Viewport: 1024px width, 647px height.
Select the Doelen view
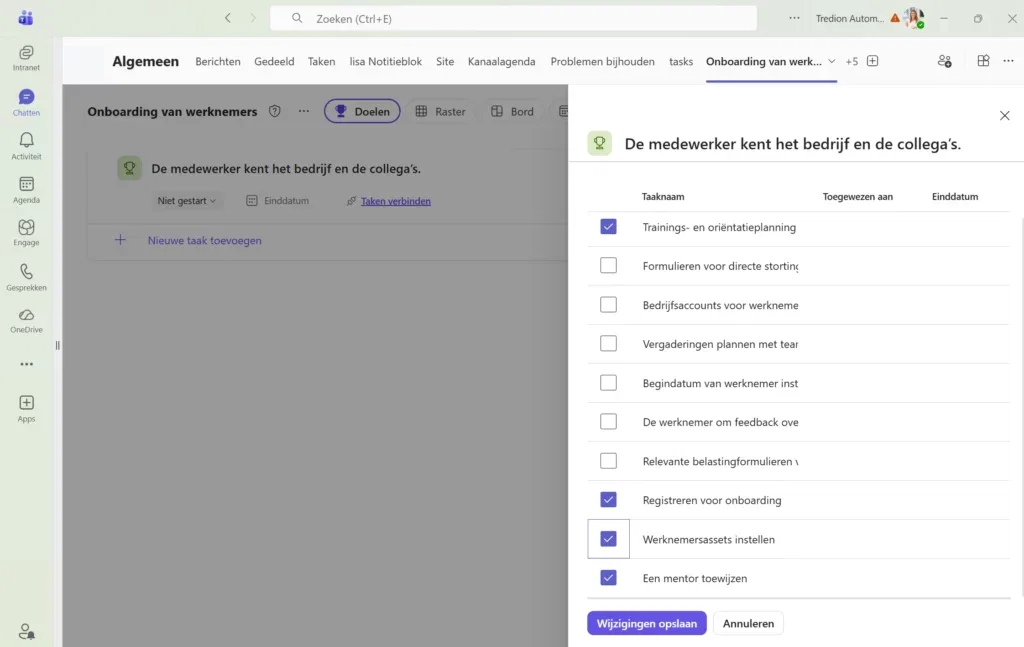[362, 111]
